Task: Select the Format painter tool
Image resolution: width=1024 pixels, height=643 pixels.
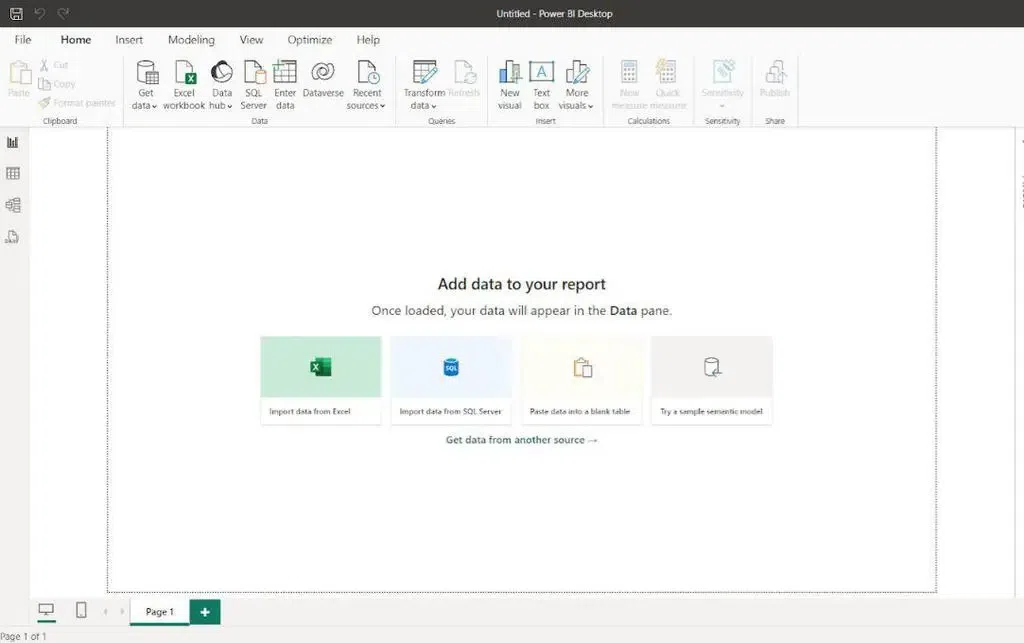Action: (76, 103)
